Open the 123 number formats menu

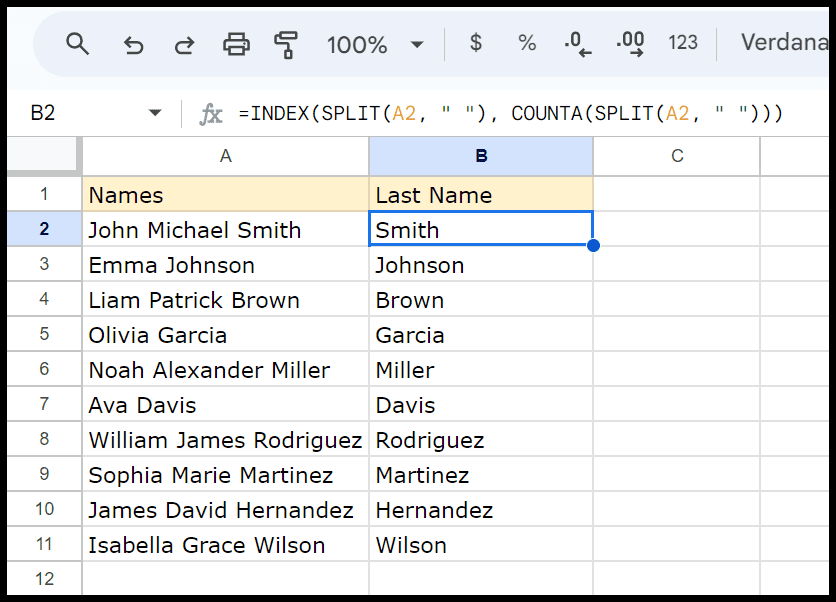[683, 43]
